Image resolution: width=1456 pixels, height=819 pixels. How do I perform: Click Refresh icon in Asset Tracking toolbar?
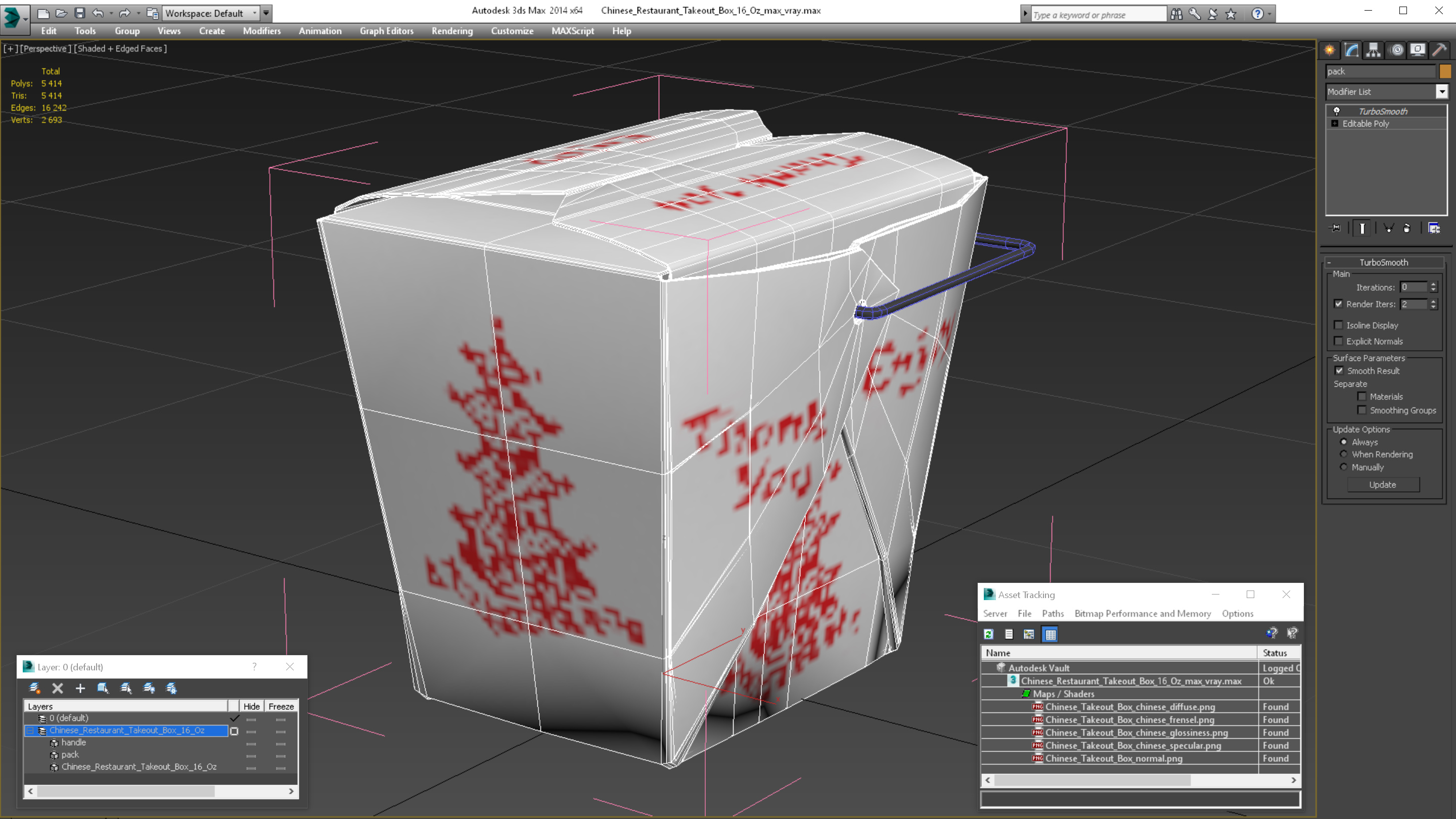[988, 634]
